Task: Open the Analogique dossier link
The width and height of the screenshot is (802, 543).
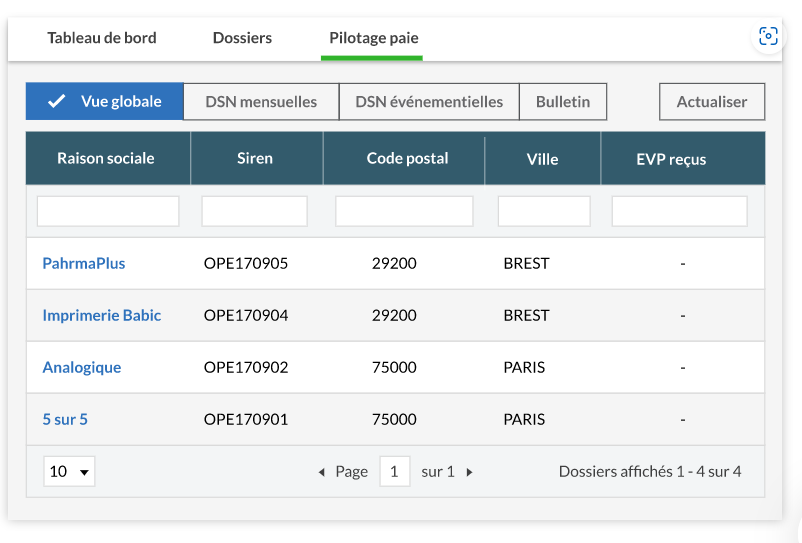Action: click(x=82, y=367)
